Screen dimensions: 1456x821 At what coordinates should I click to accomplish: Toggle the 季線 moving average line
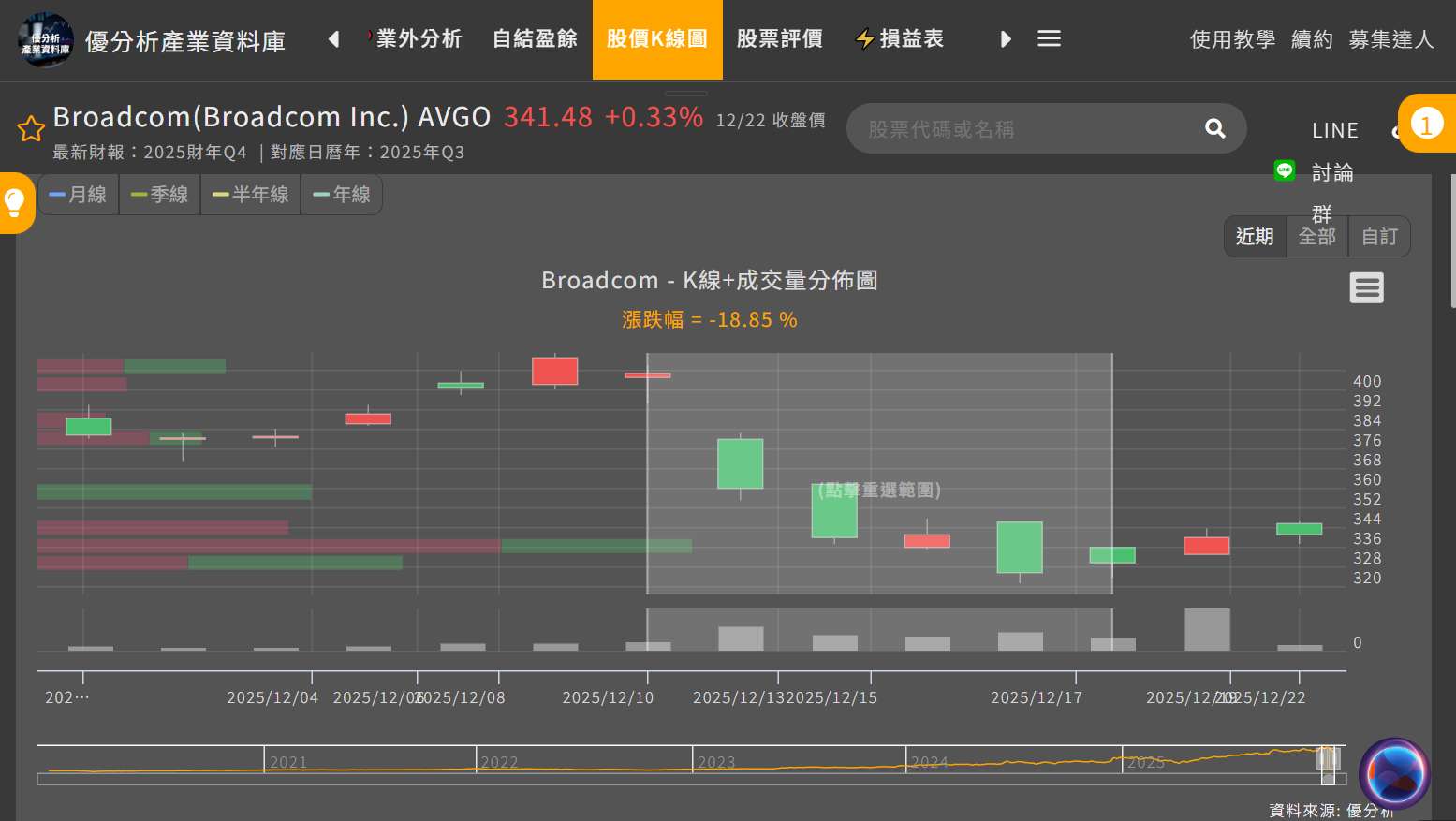pyautogui.click(x=160, y=195)
